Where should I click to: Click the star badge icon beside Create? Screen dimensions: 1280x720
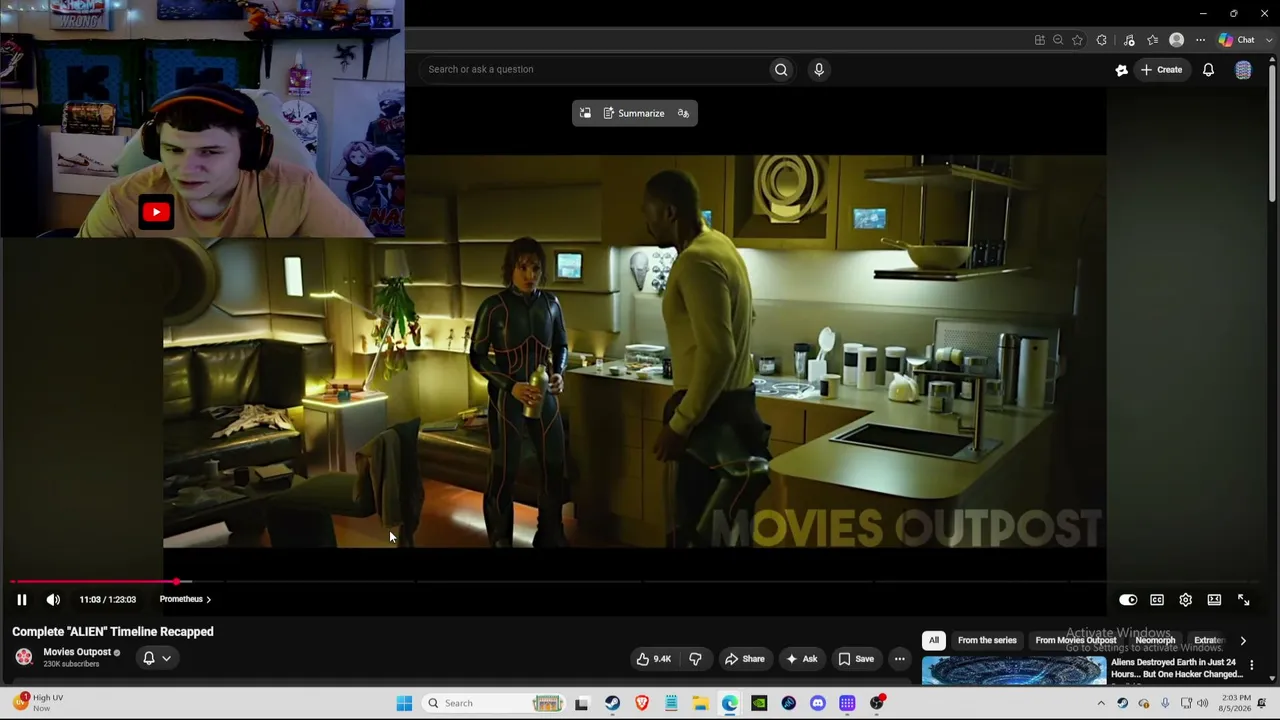click(x=1121, y=70)
